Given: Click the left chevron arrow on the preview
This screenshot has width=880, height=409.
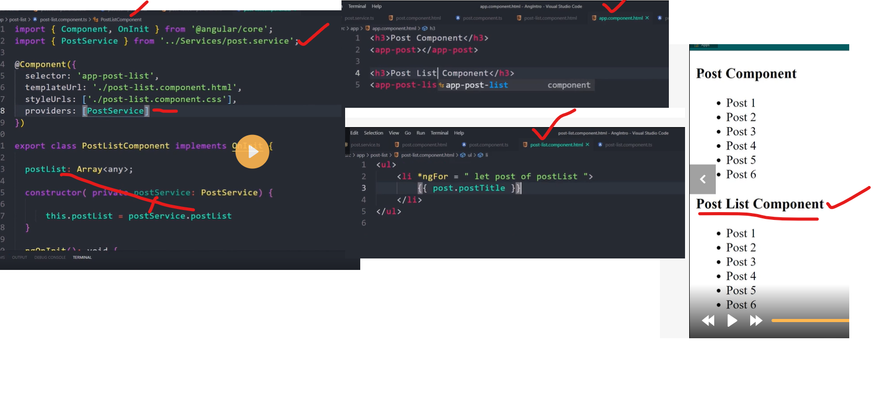Looking at the screenshot, I should tap(703, 180).
